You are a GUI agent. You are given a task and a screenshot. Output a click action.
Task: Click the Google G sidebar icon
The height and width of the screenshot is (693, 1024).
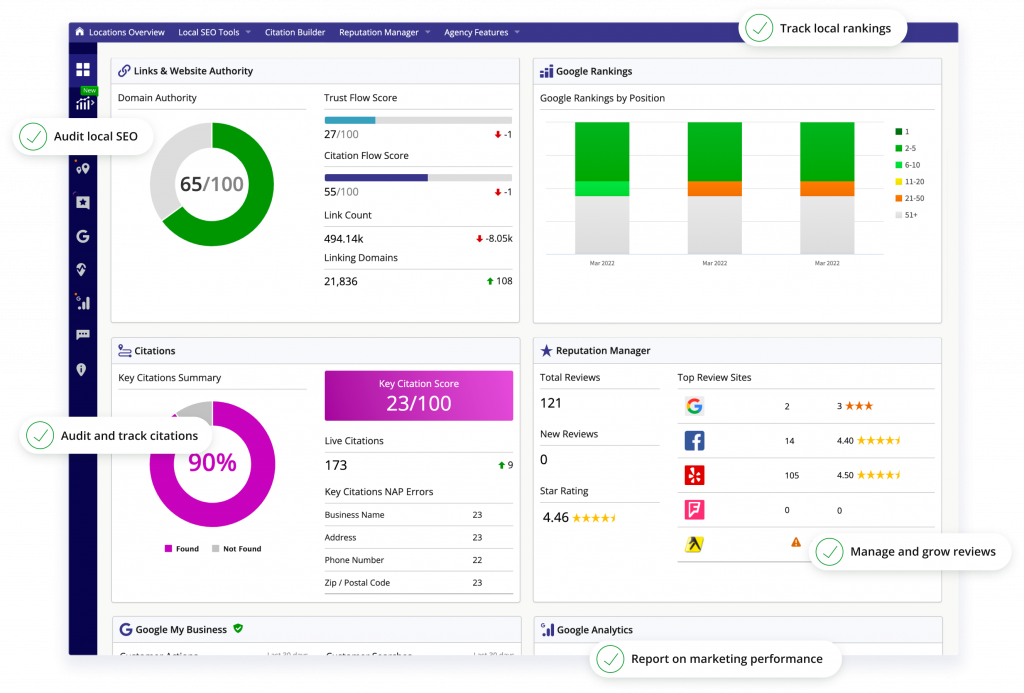coord(83,236)
